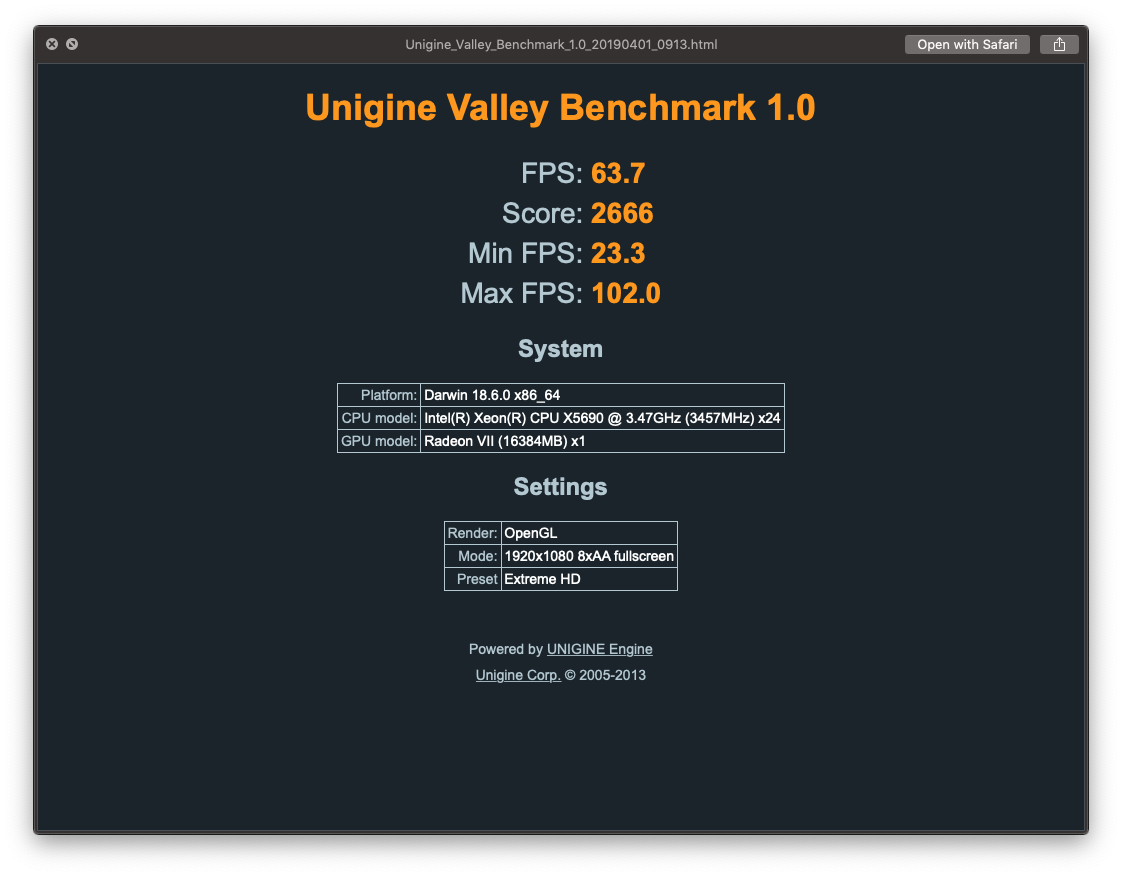Click the Min FPS: label
This screenshot has width=1122, height=876.
[x=526, y=253]
